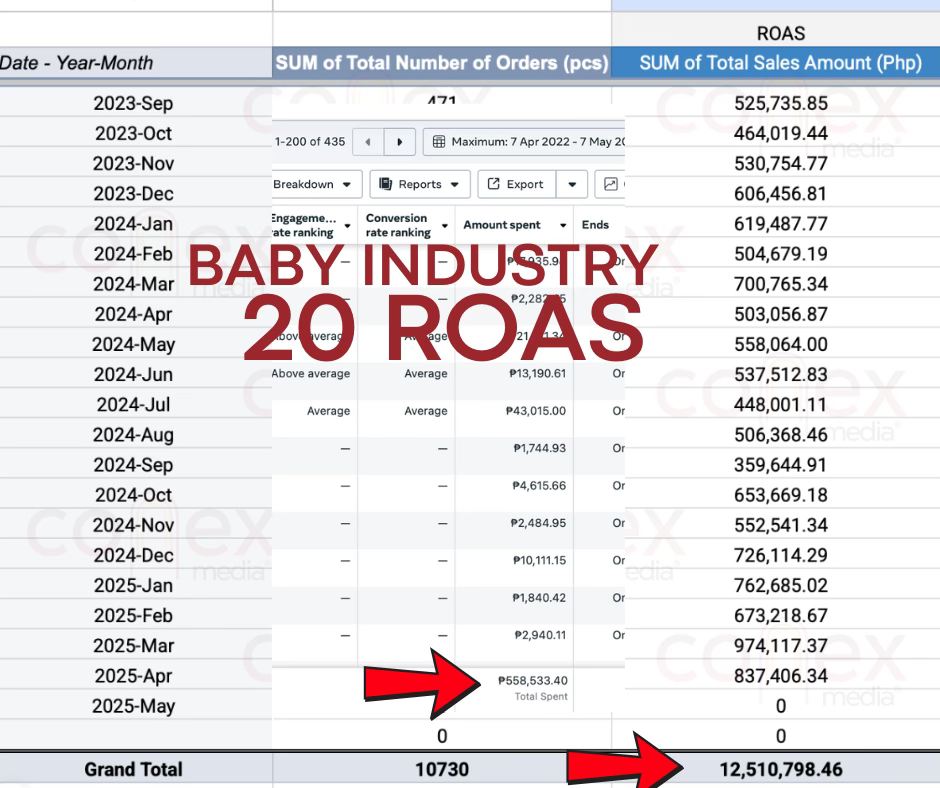Click amount spent ₱10,111.15
Image resolution: width=940 pixels, height=788 pixels.
click(539, 560)
